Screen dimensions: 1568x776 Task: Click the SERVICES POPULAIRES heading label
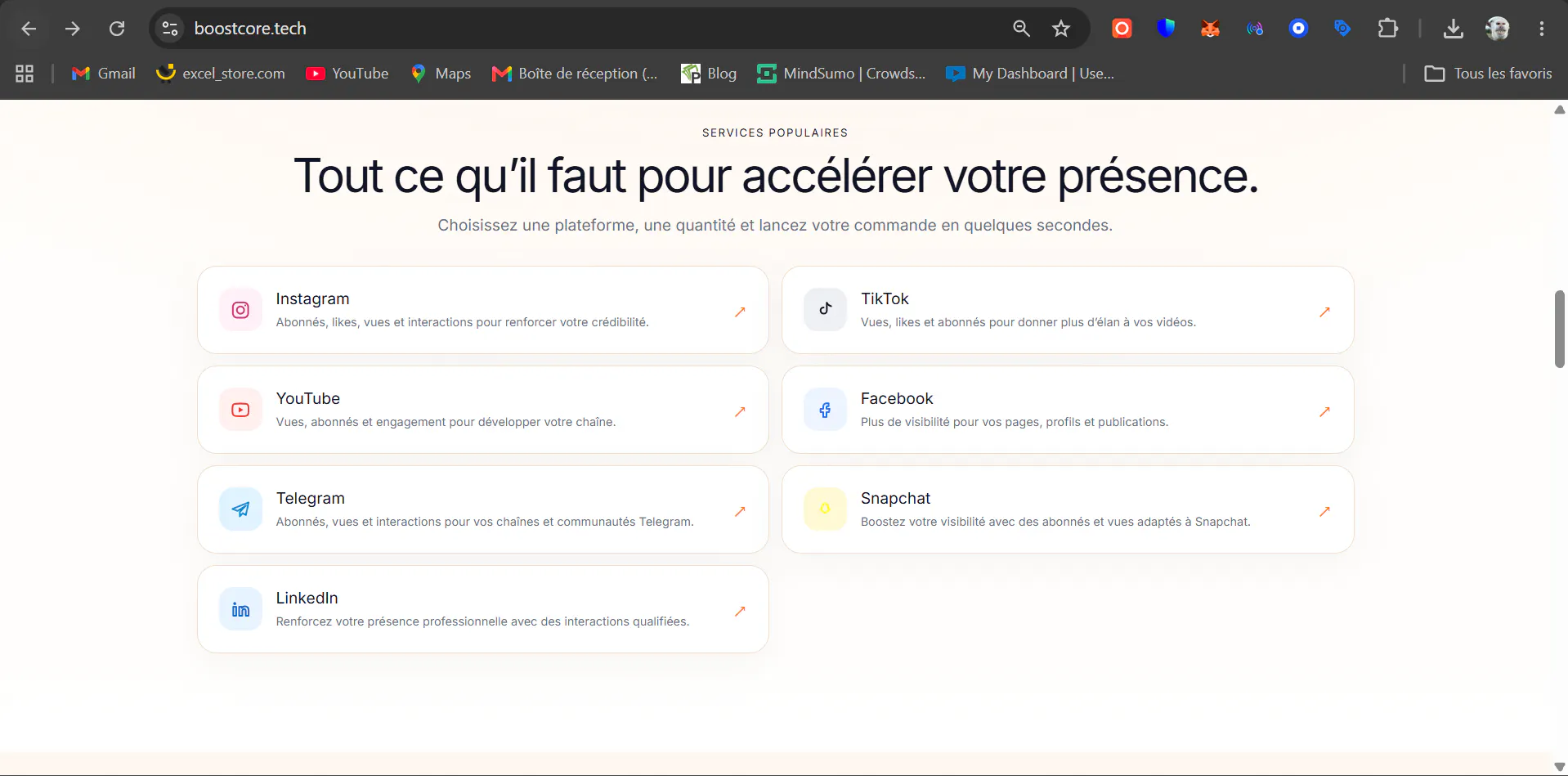775,132
